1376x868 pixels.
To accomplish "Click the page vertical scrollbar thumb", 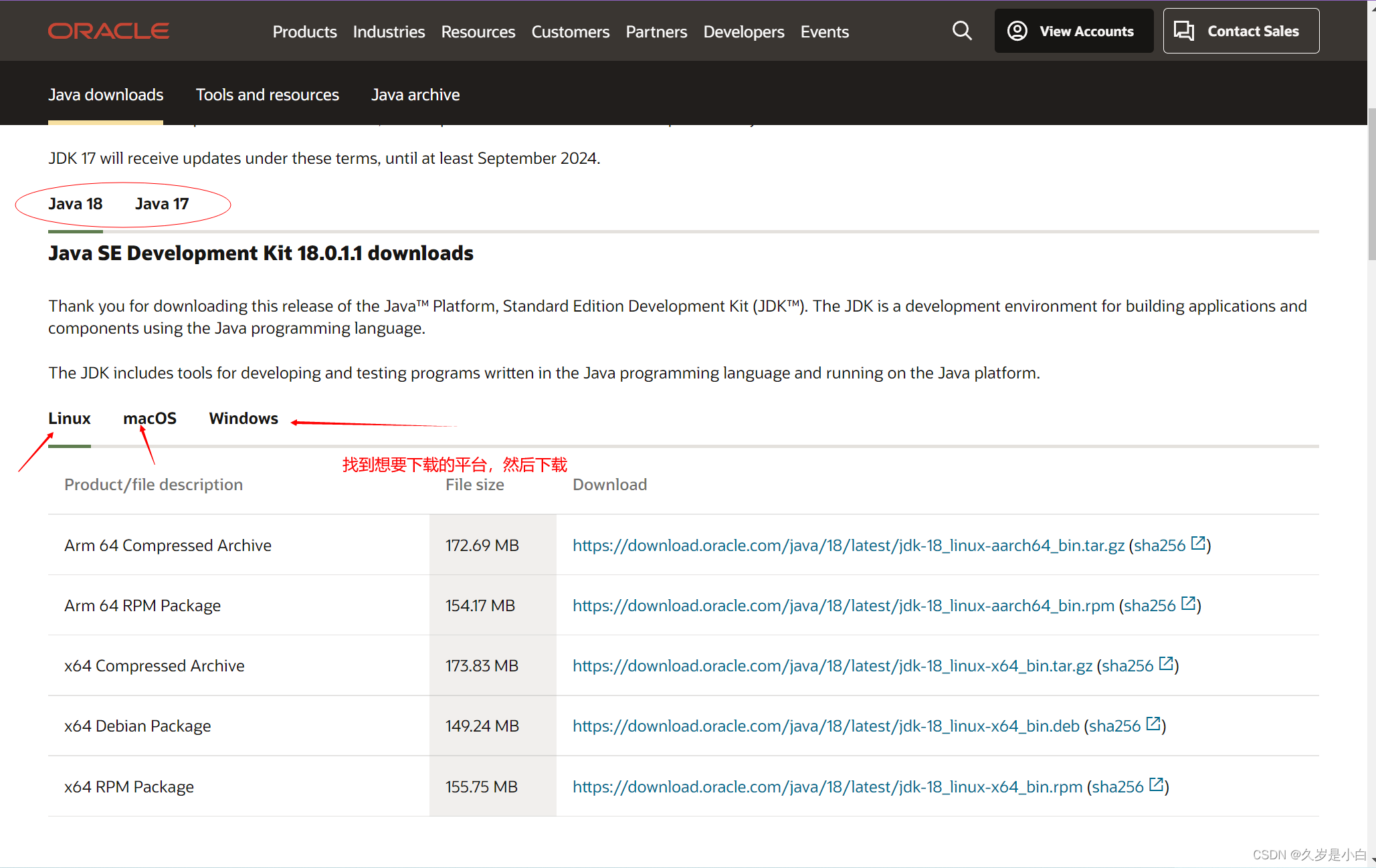I will click(1371, 184).
